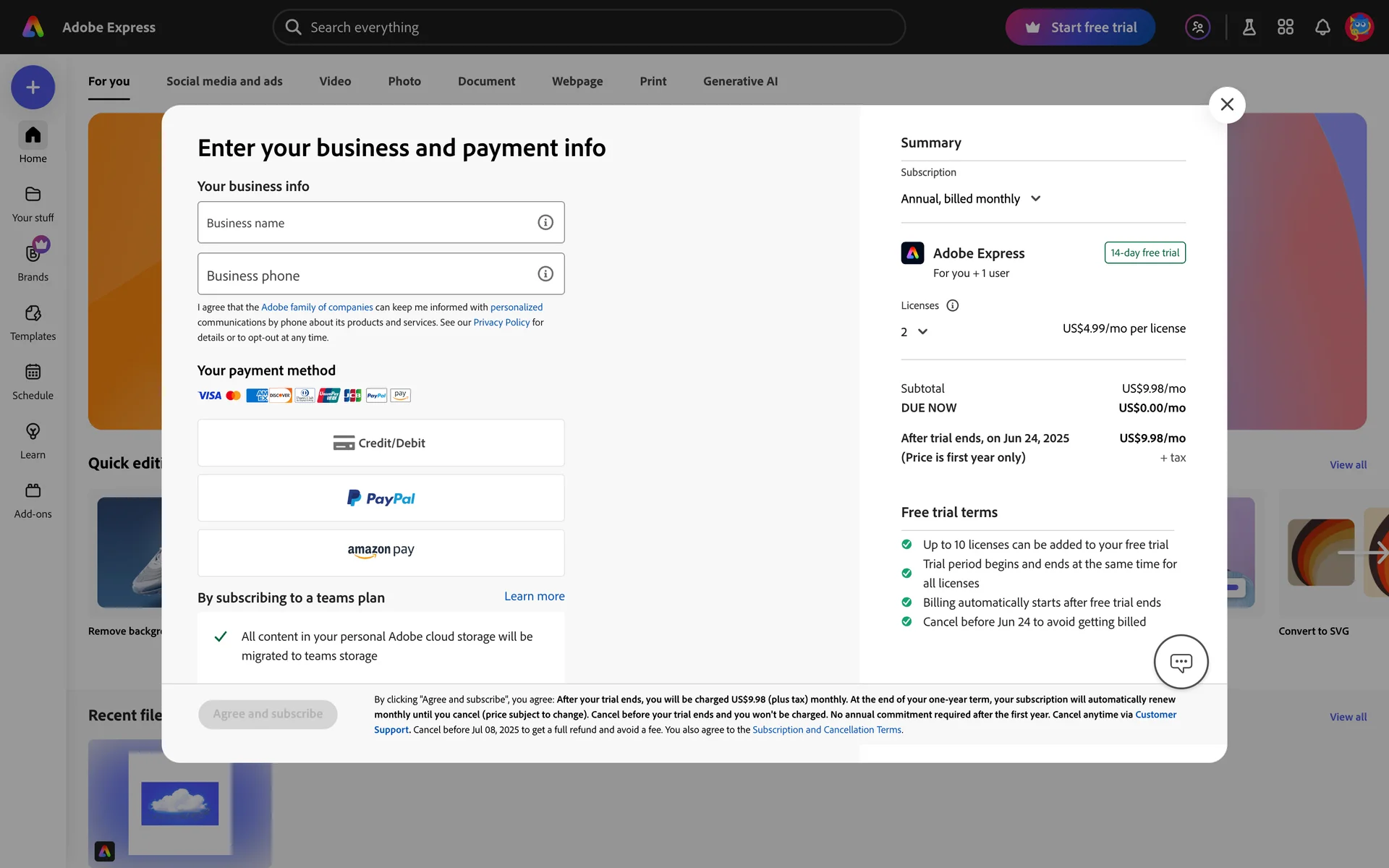Close the payment info dialog
The image size is (1389, 868).
coord(1226,105)
